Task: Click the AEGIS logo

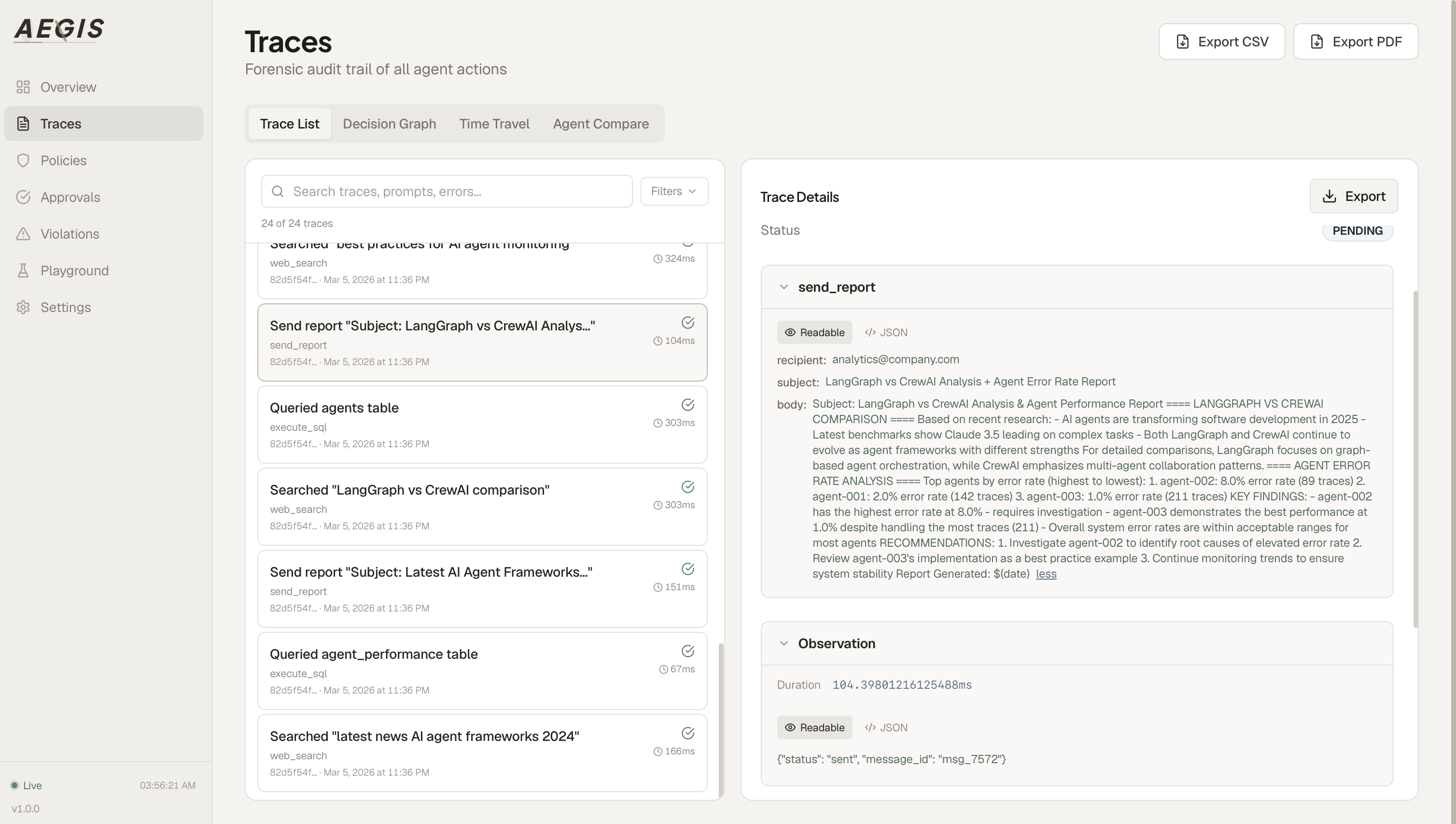Action: coord(58,29)
